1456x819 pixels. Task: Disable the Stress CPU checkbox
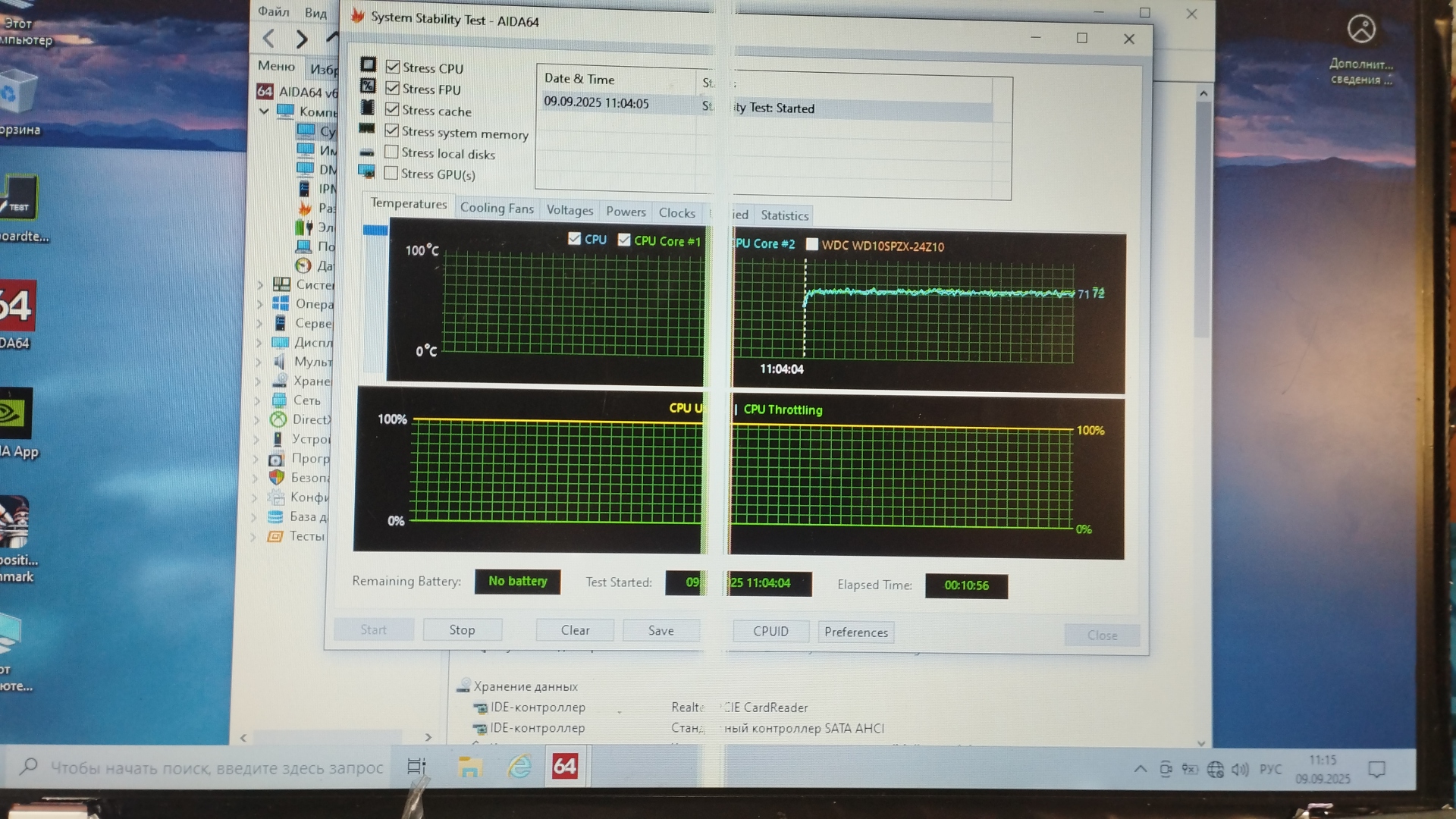393,67
